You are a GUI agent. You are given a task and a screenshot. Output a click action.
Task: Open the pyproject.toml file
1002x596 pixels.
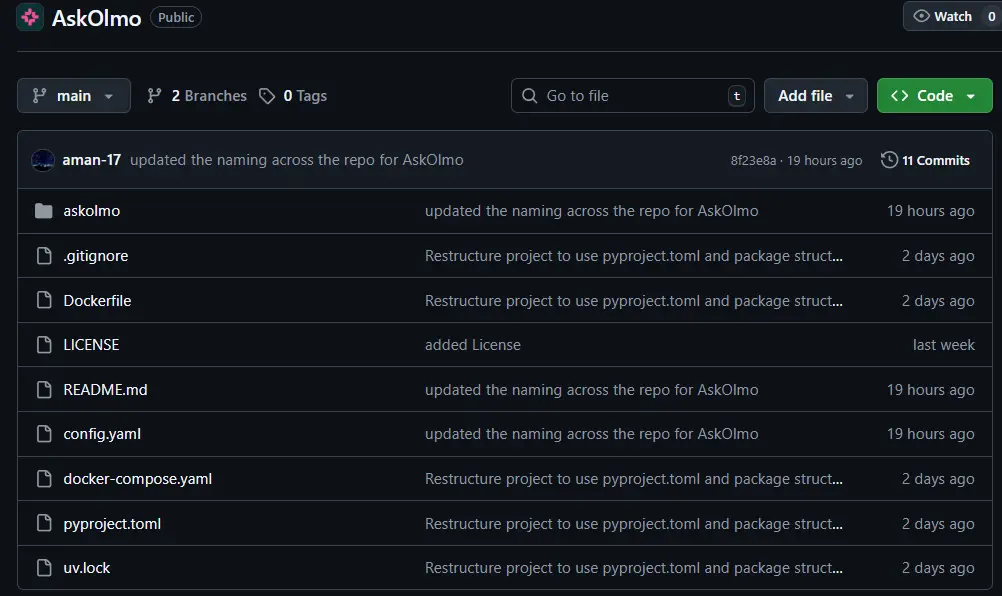click(112, 524)
